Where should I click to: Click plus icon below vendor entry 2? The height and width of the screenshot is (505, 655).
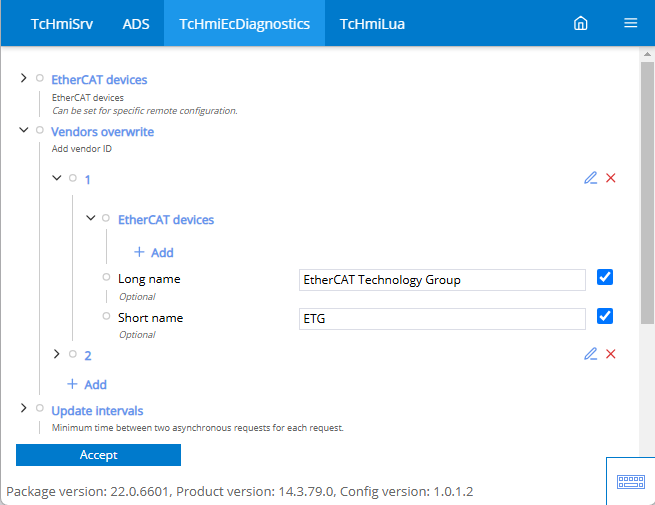pyautogui.click(x=72, y=384)
